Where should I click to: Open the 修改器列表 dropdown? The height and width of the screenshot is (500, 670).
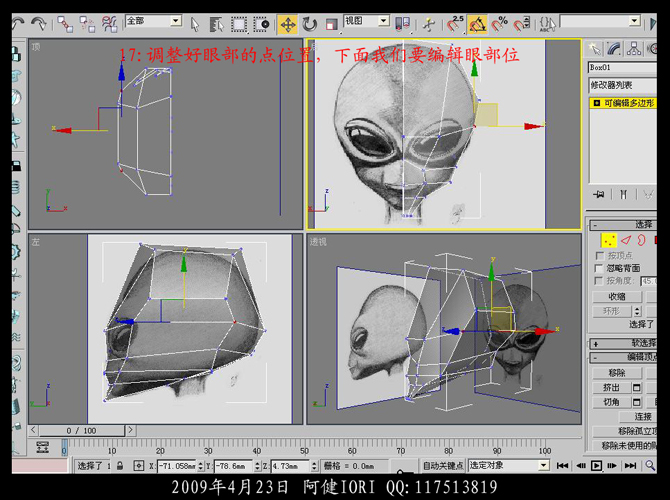point(622,85)
